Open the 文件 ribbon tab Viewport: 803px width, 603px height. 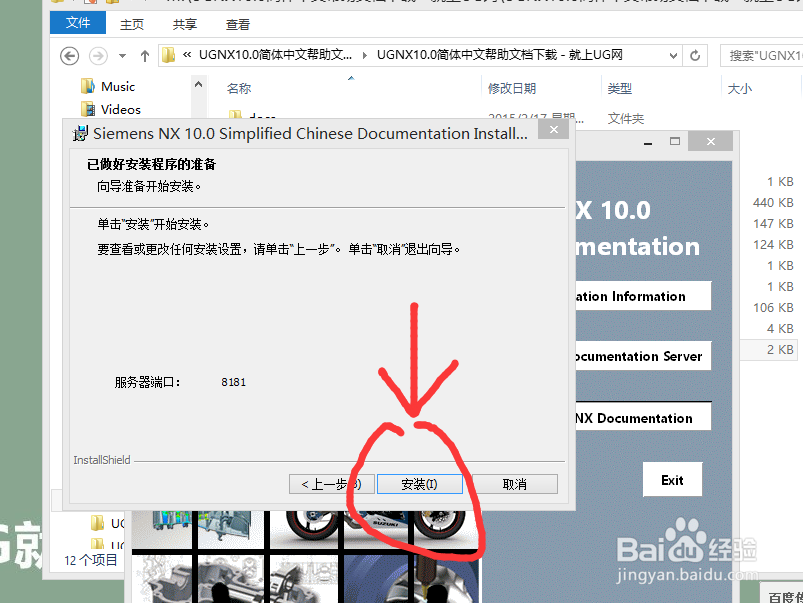click(x=78, y=23)
